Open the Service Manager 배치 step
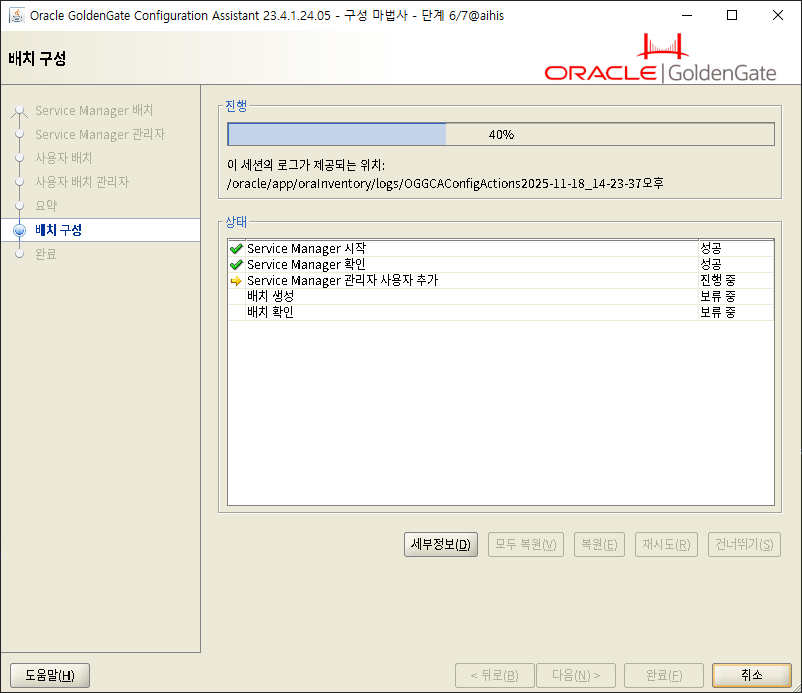Image resolution: width=802 pixels, height=693 pixels. [x=94, y=110]
